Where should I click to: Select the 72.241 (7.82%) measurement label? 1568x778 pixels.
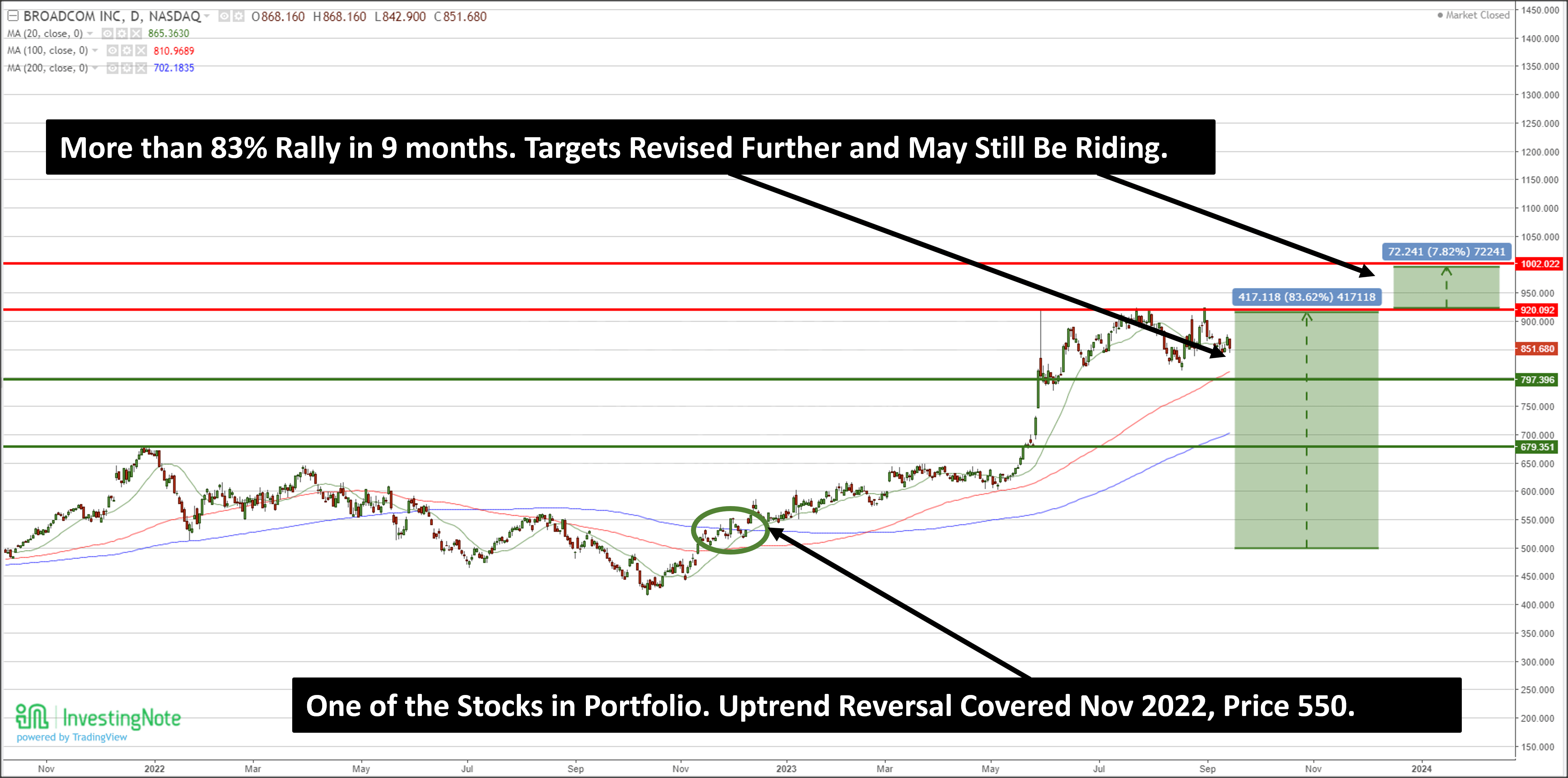1446,251
